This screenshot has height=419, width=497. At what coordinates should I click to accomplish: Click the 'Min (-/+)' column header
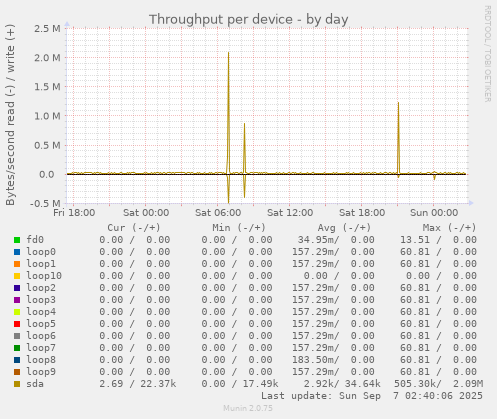pyautogui.click(x=239, y=228)
